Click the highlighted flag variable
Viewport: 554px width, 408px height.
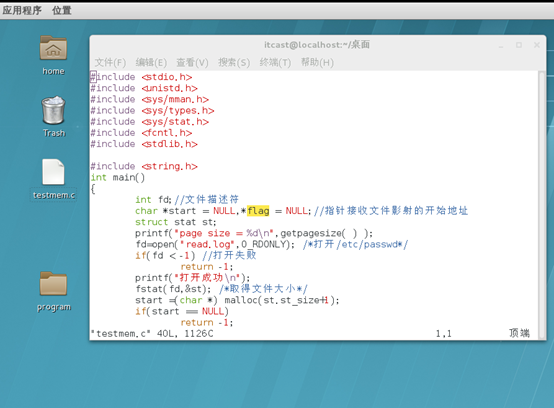point(258,211)
